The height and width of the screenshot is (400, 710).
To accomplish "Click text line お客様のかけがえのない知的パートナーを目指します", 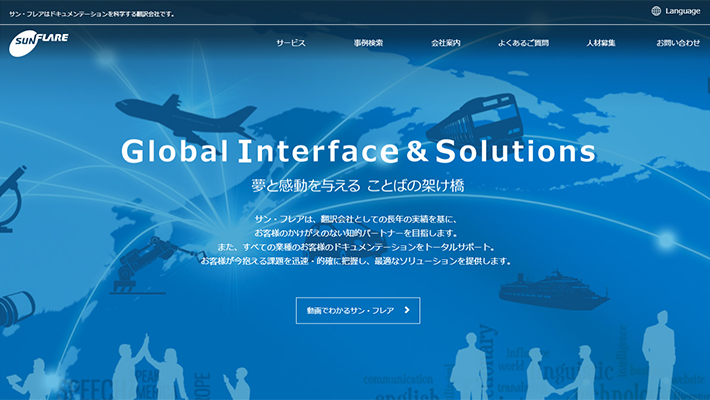I will [x=356, y=233].
